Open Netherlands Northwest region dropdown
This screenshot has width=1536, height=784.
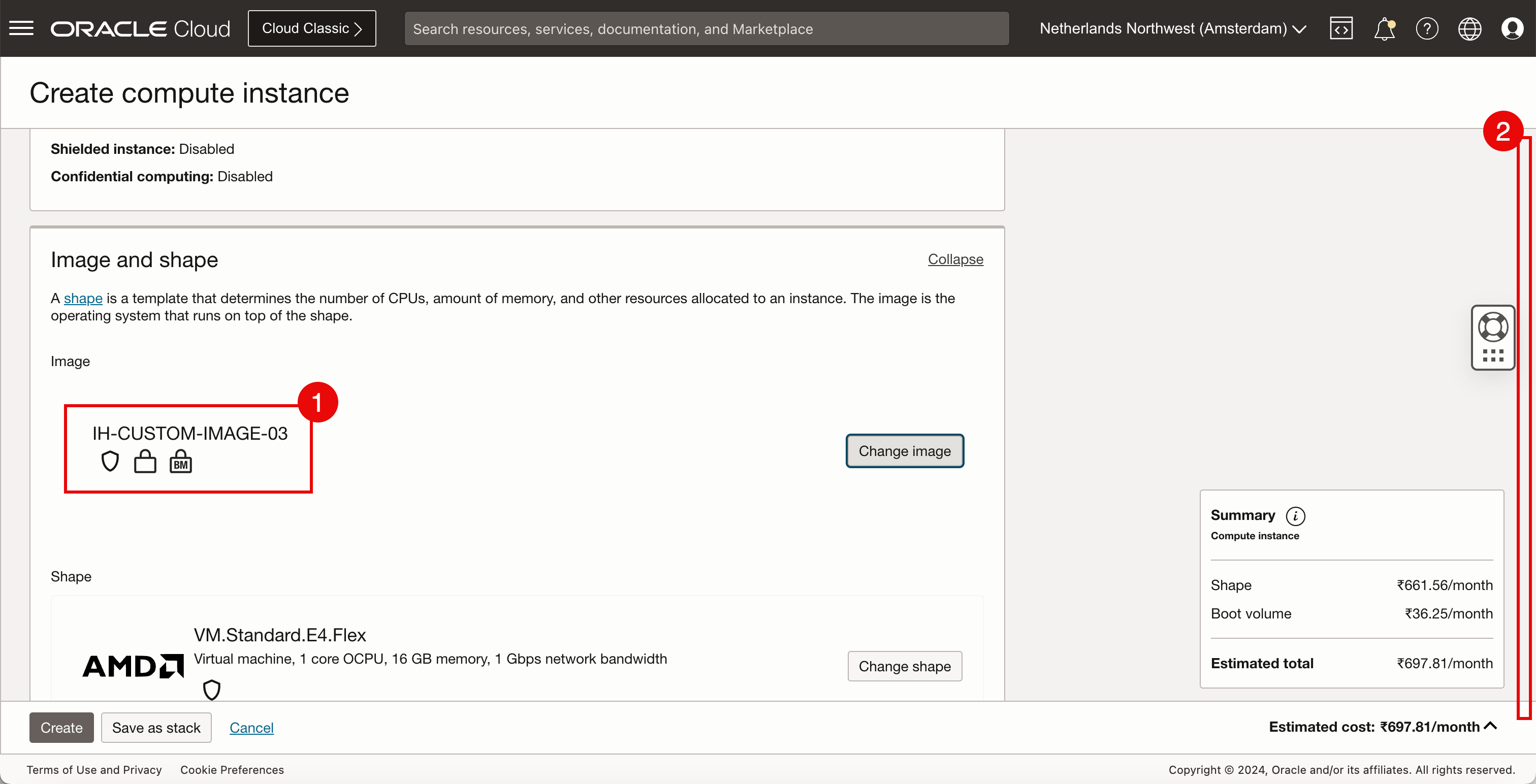pyautogui.click(x=1172, y=28)
